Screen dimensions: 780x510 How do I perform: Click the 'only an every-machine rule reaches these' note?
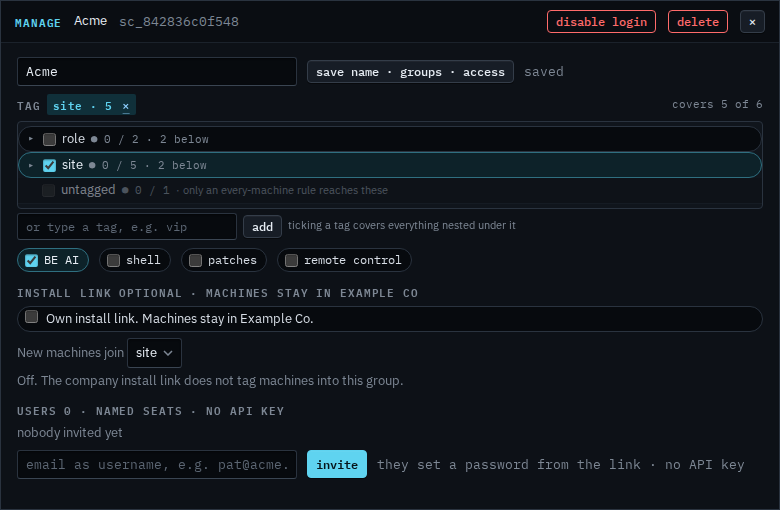click(286, 191)
